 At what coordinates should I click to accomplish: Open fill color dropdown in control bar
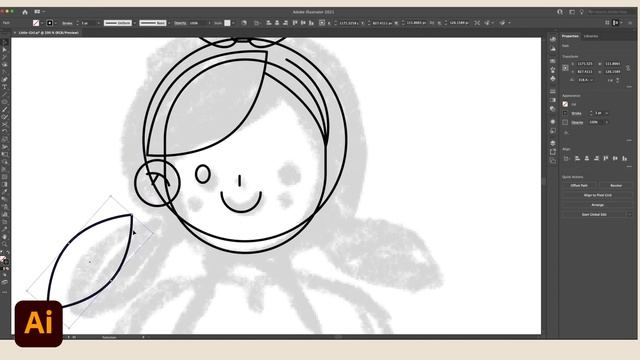pos(42,23)
